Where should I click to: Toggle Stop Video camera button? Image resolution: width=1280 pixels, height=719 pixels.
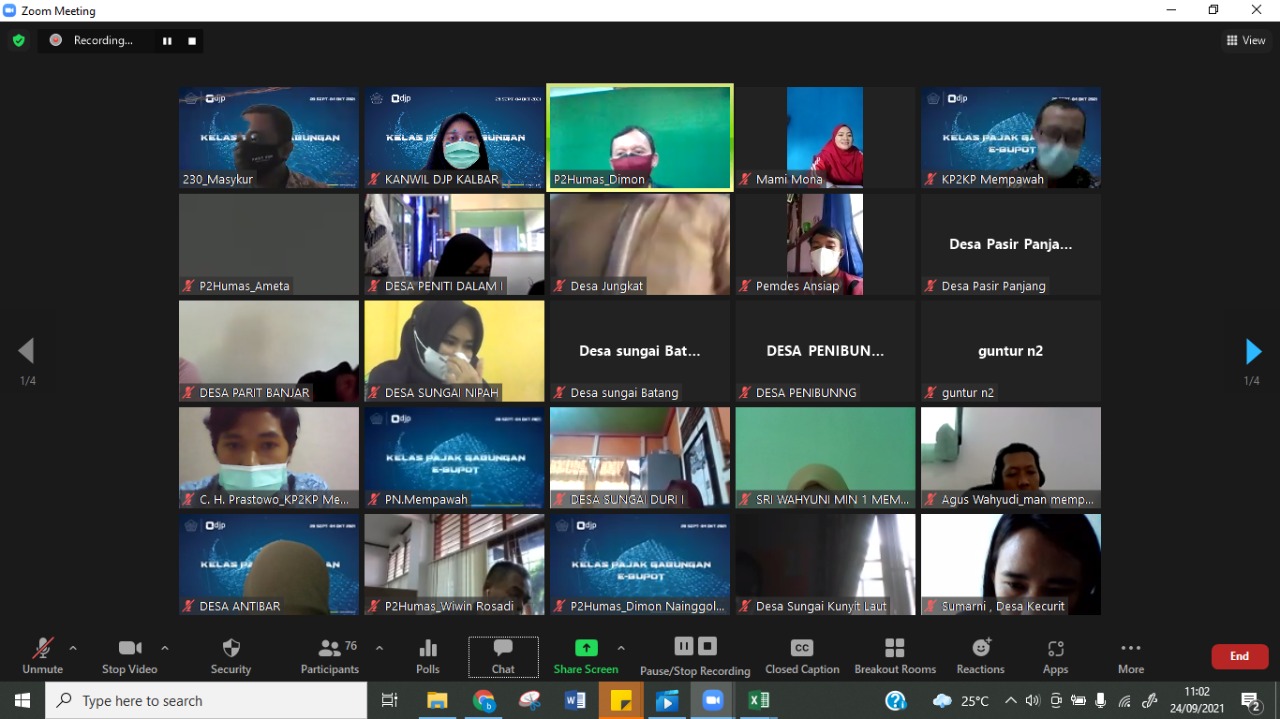coord(130,655)
